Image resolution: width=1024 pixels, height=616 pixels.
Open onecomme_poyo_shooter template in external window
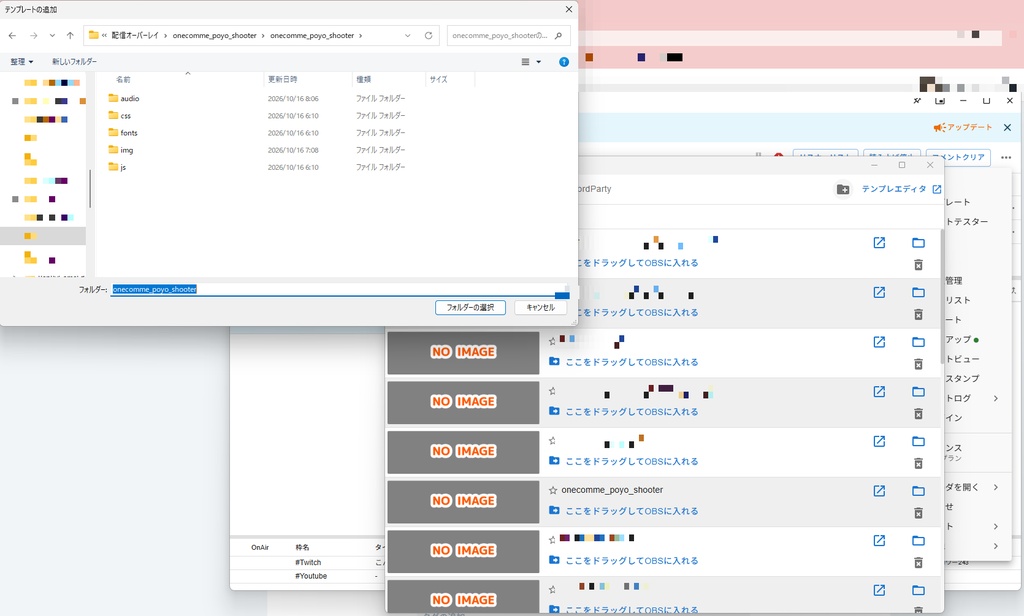[x=879, y=491]
